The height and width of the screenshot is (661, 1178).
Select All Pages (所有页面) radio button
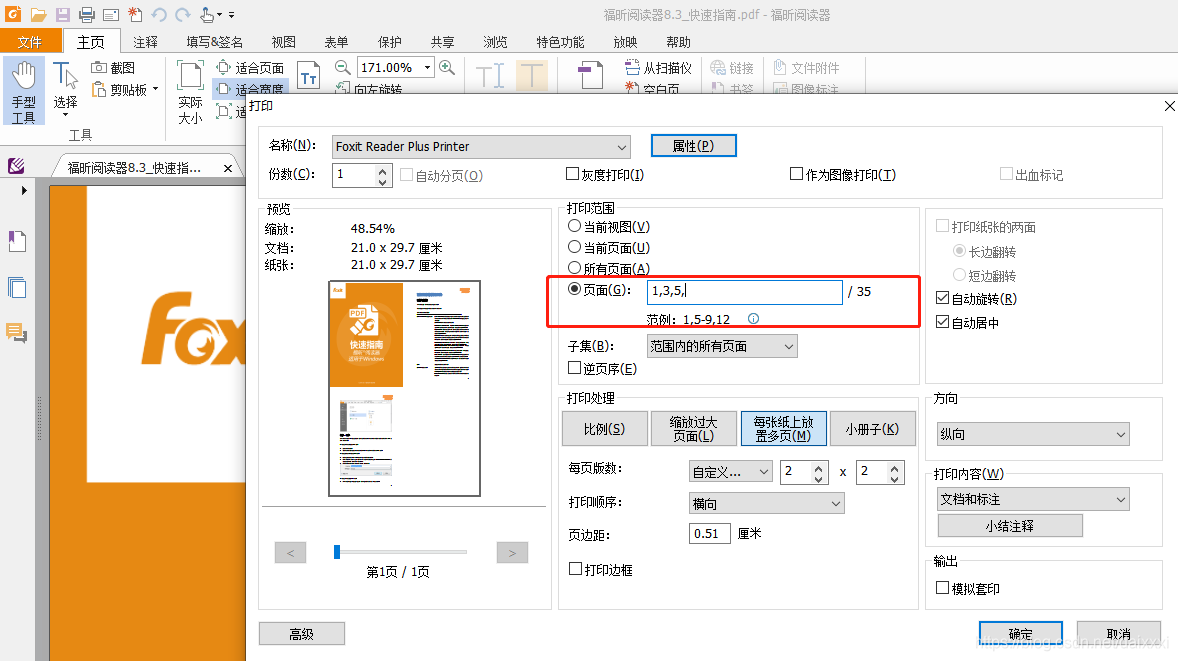point(575,268)
